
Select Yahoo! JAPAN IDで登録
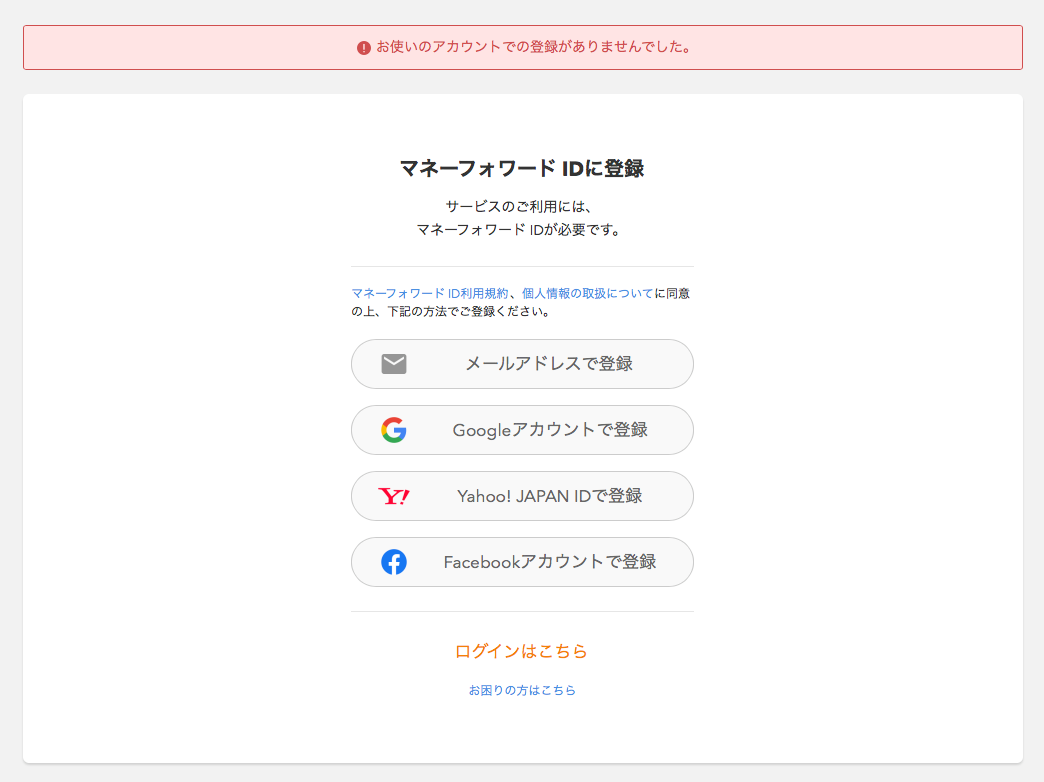[522, 496]
